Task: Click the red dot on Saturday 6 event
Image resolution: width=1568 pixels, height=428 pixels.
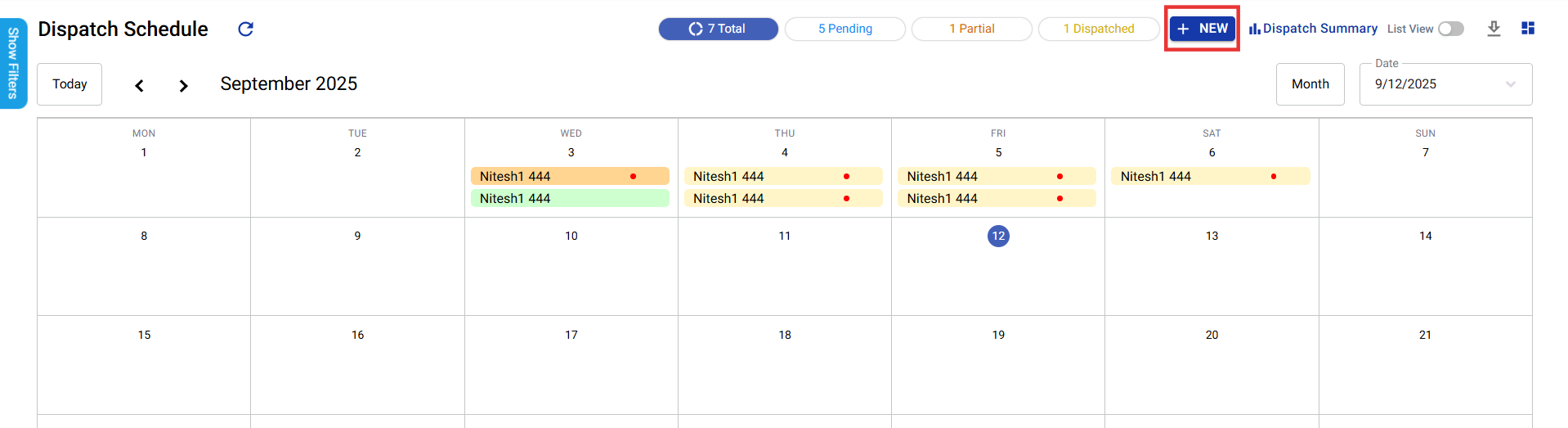Action: (1273, 177)
